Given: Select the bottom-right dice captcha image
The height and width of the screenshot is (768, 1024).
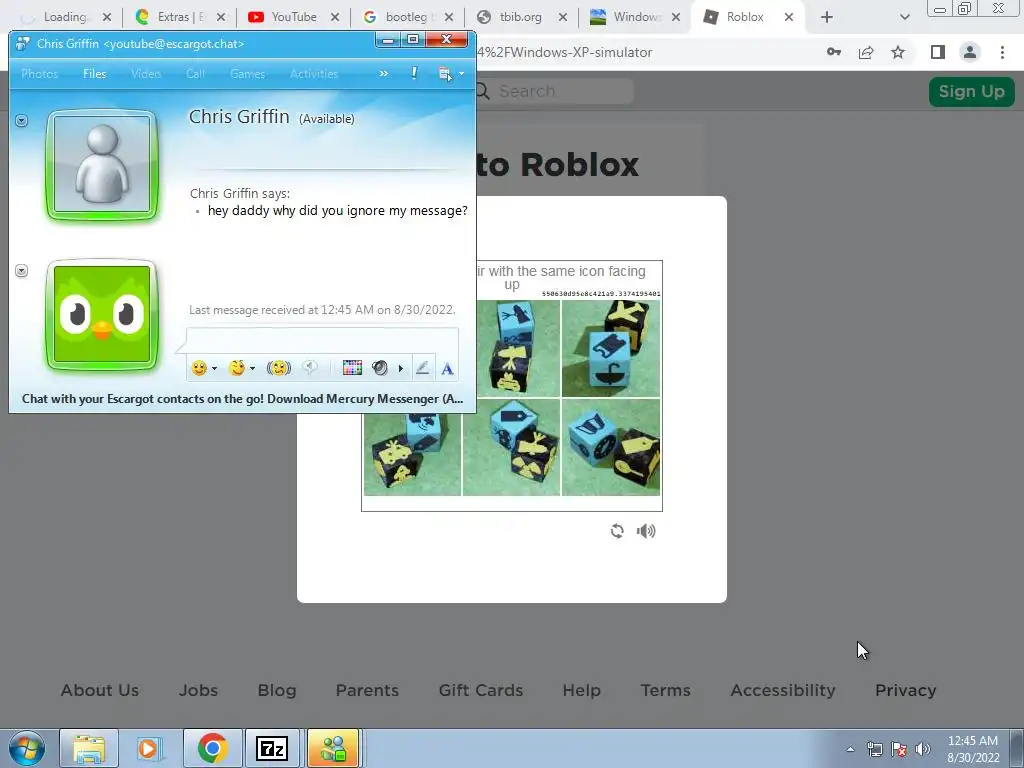Looking at the screenshot, I should tap(611, 447).
